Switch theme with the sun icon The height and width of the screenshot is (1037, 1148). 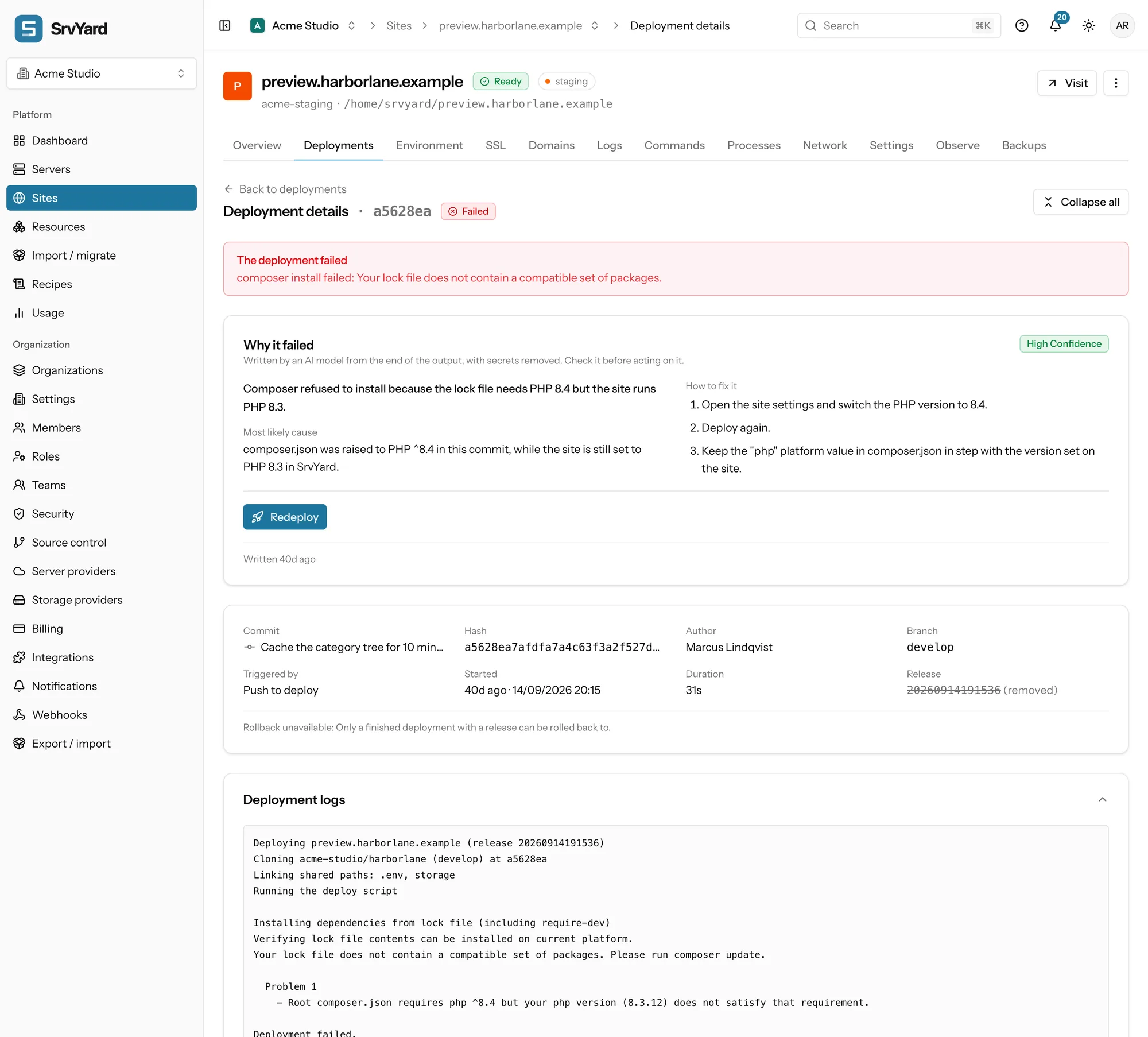1089,26
